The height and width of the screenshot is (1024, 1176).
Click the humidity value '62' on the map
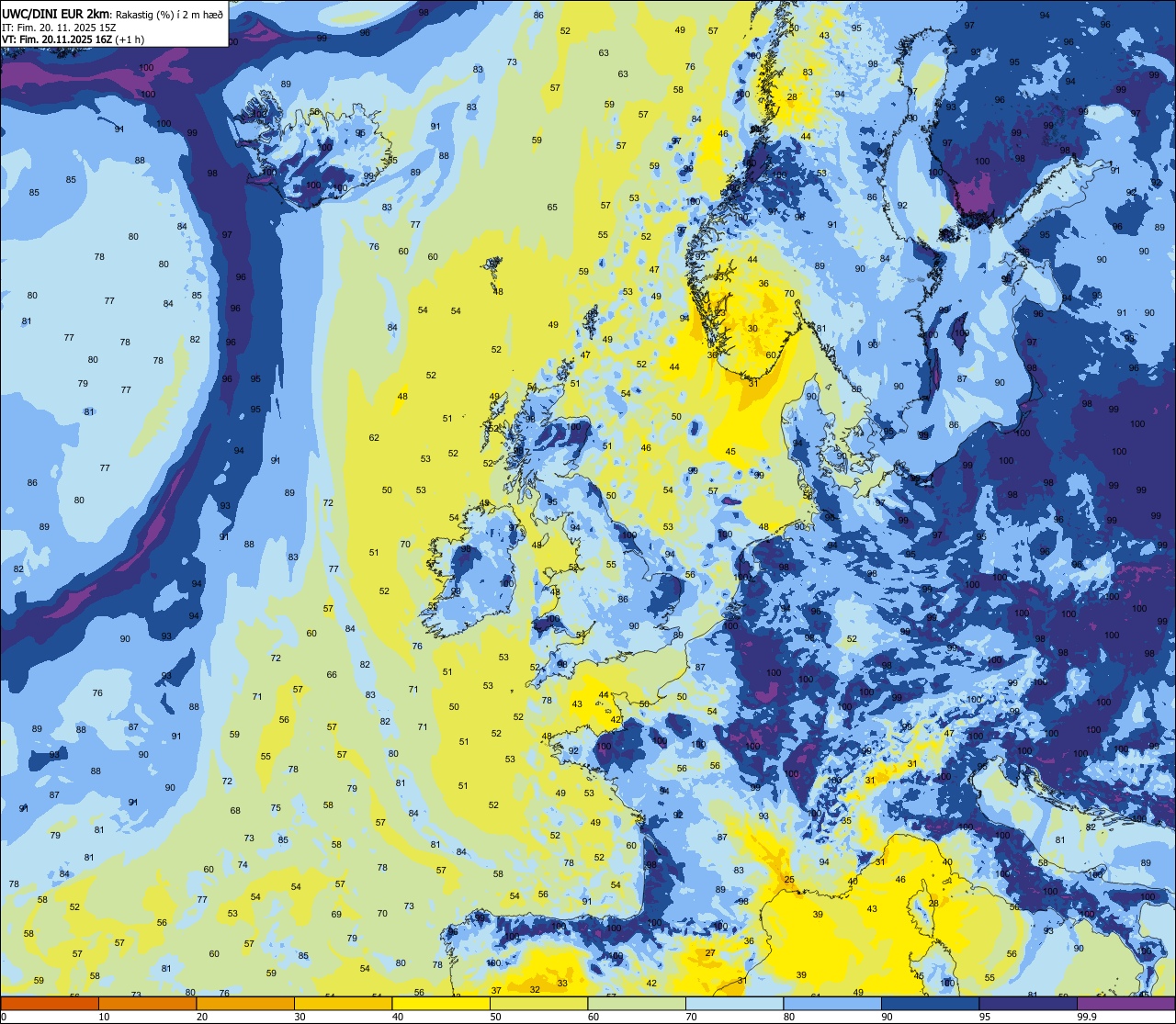pos(374,437)
